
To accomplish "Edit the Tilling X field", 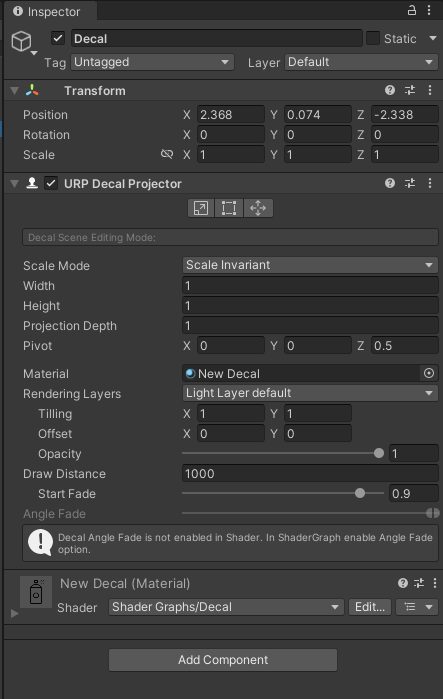I will 230,413.
